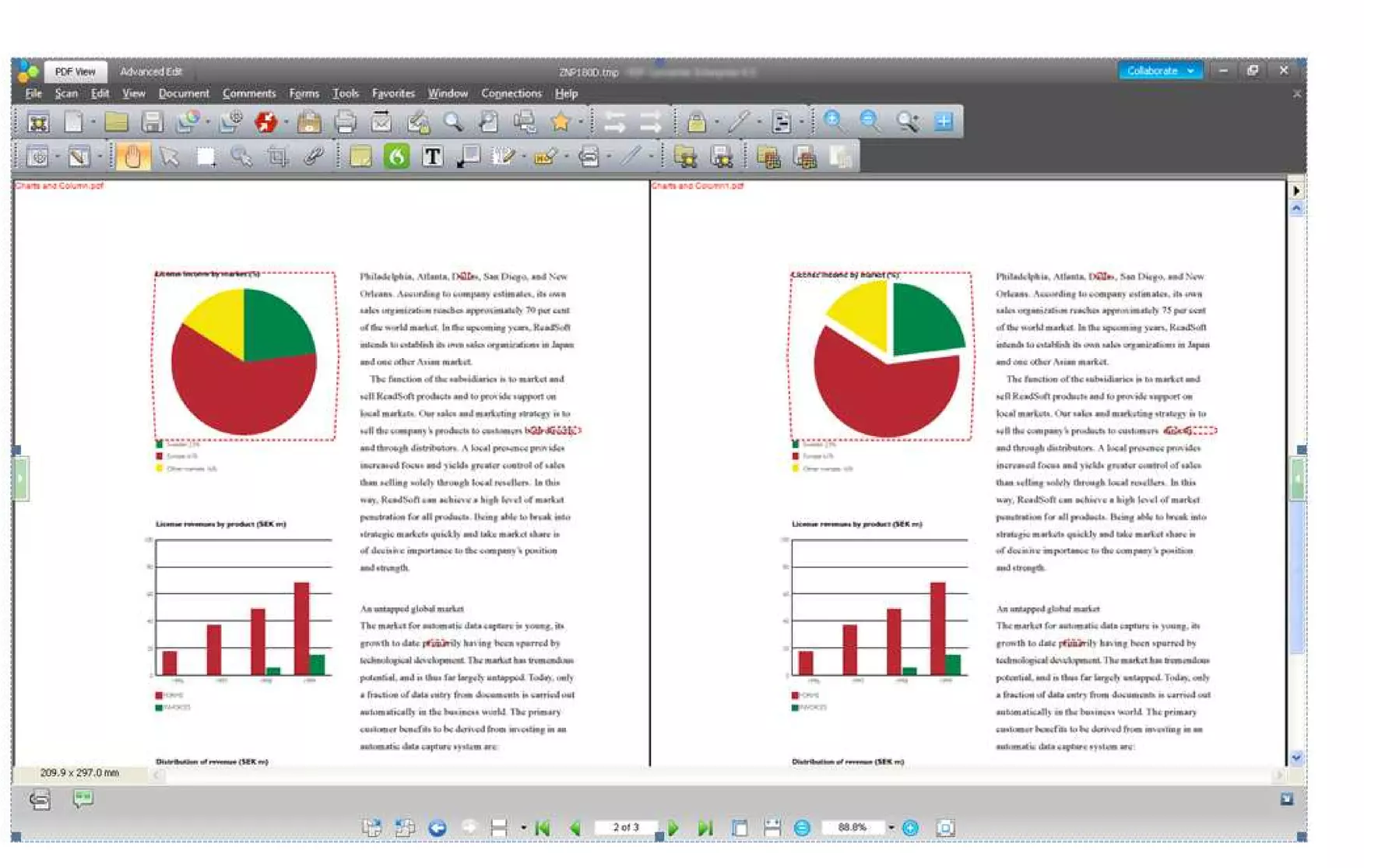Open the Document menu

184,93
